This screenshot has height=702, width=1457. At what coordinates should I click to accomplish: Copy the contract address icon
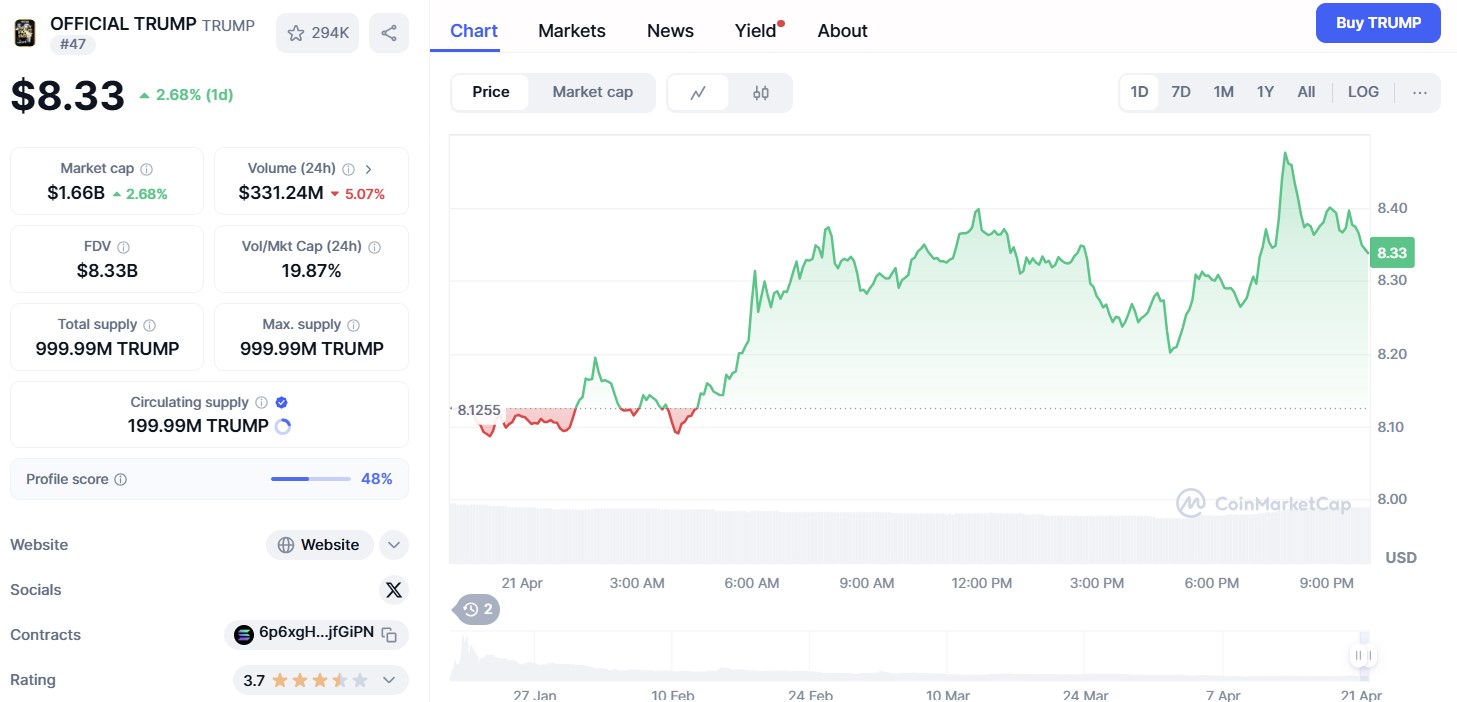pos(390,634)
